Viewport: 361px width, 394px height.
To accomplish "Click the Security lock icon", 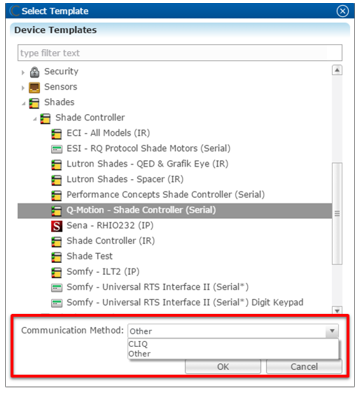I will coord(34,72).
